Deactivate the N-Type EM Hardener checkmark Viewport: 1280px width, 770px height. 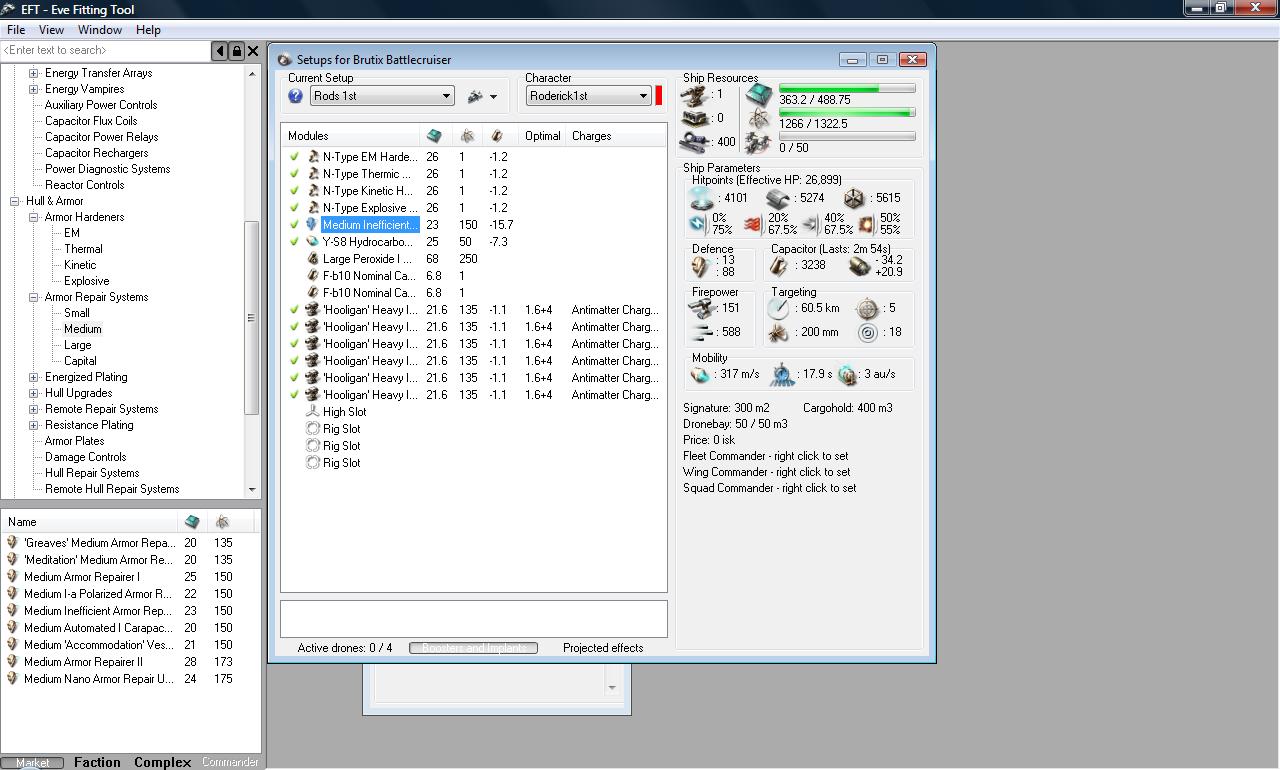(295, 157)
